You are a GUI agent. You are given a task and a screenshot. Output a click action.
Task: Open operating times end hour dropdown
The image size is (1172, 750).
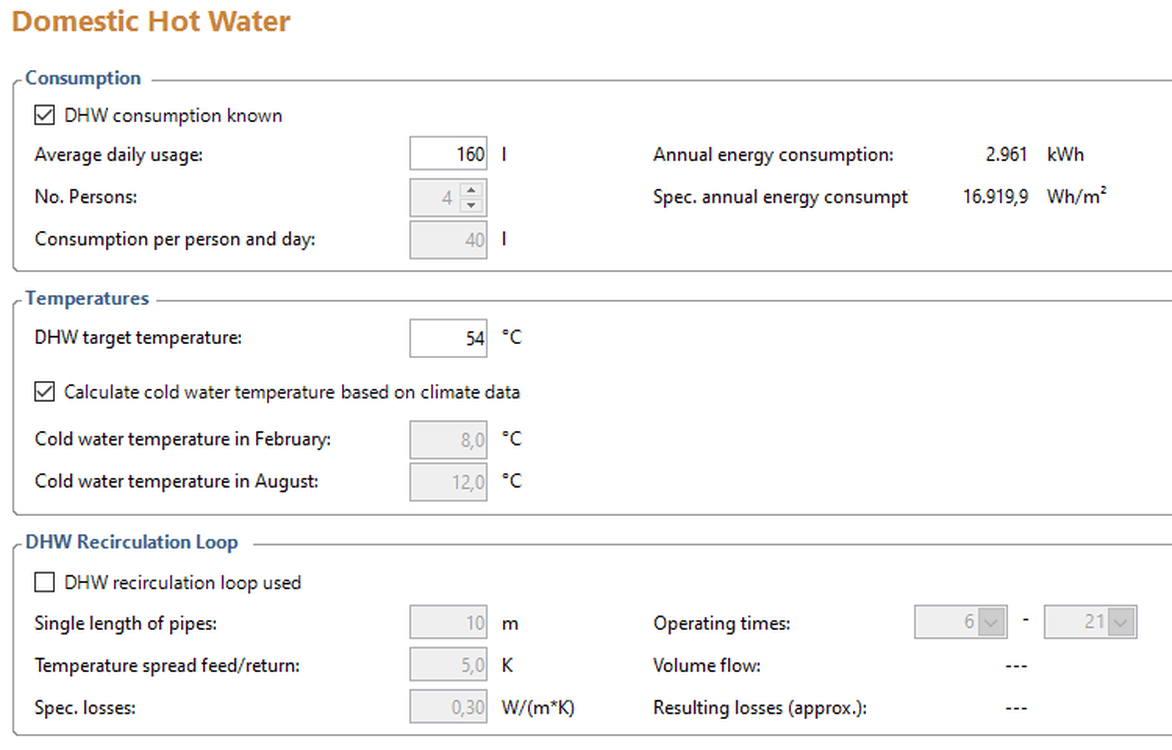point(1121,623)
